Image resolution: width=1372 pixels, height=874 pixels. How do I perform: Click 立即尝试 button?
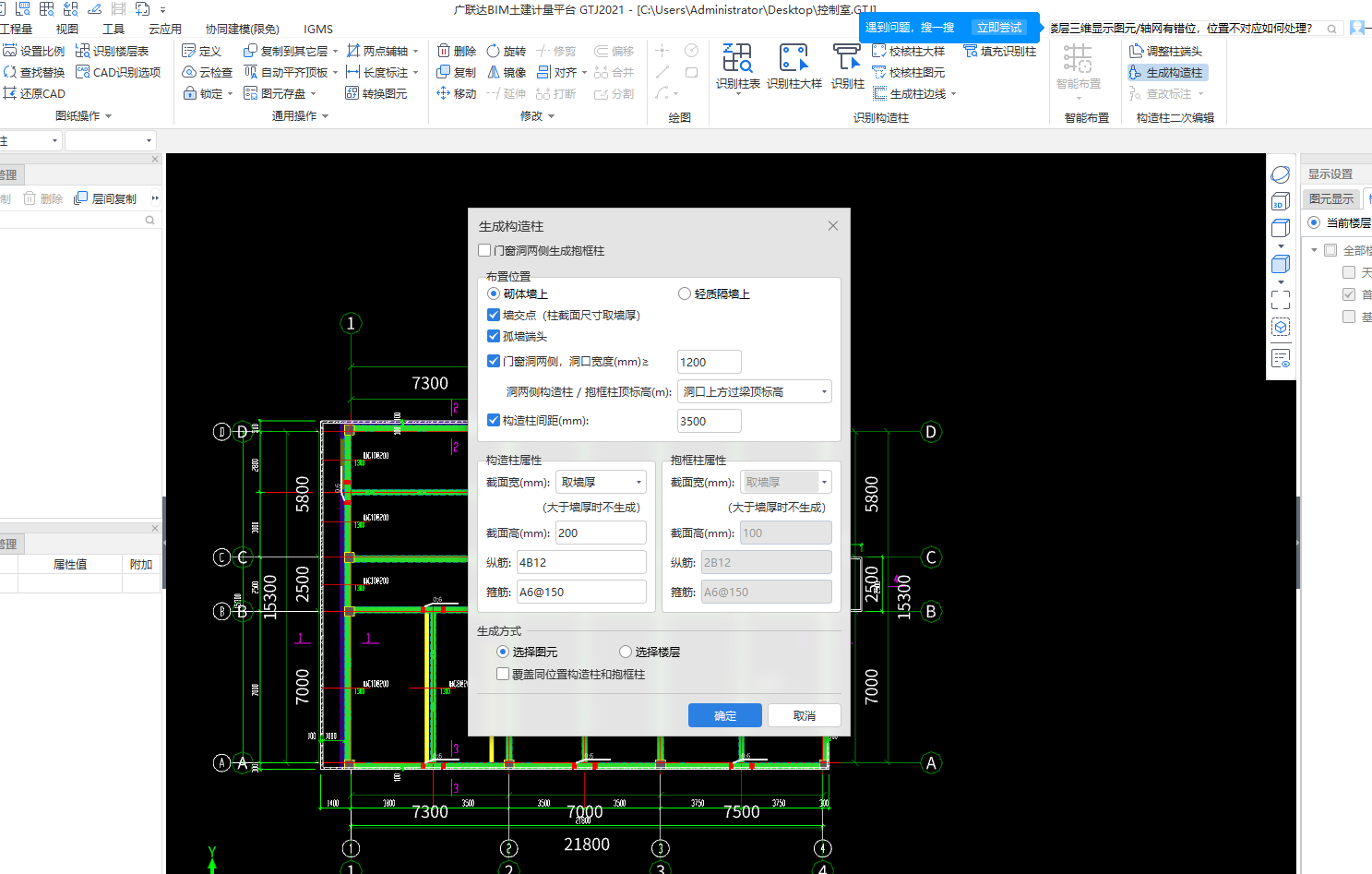[999, 28]
